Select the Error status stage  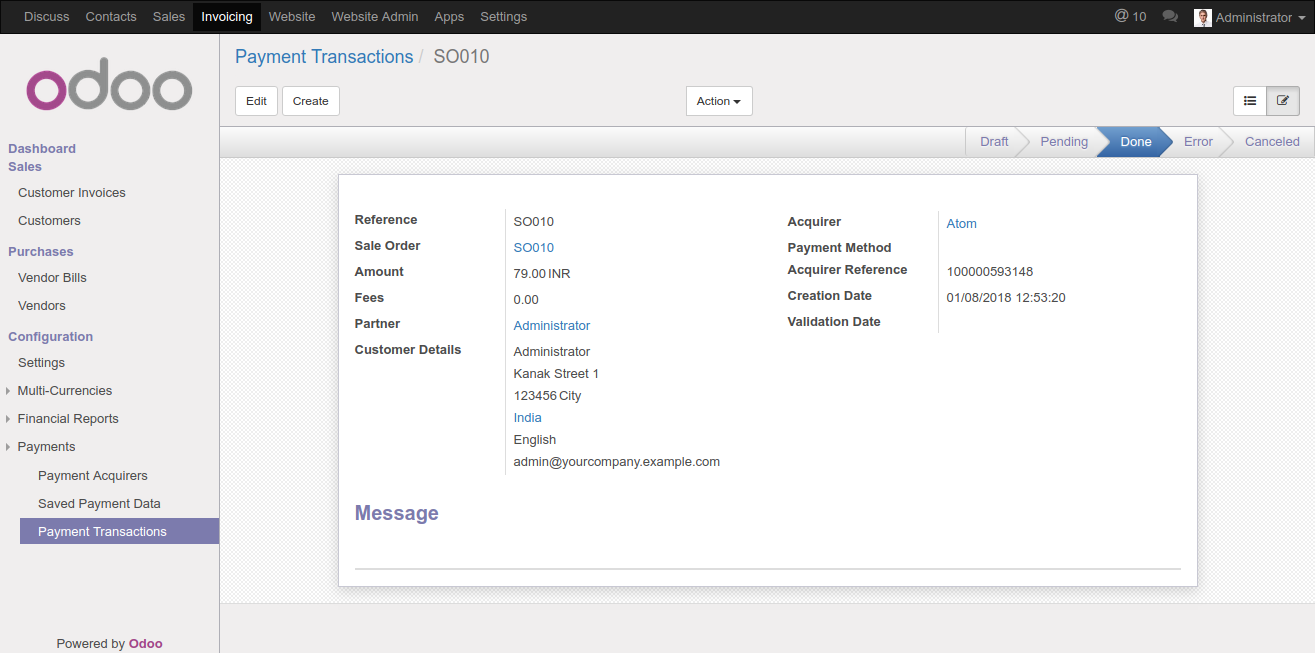1198,142
